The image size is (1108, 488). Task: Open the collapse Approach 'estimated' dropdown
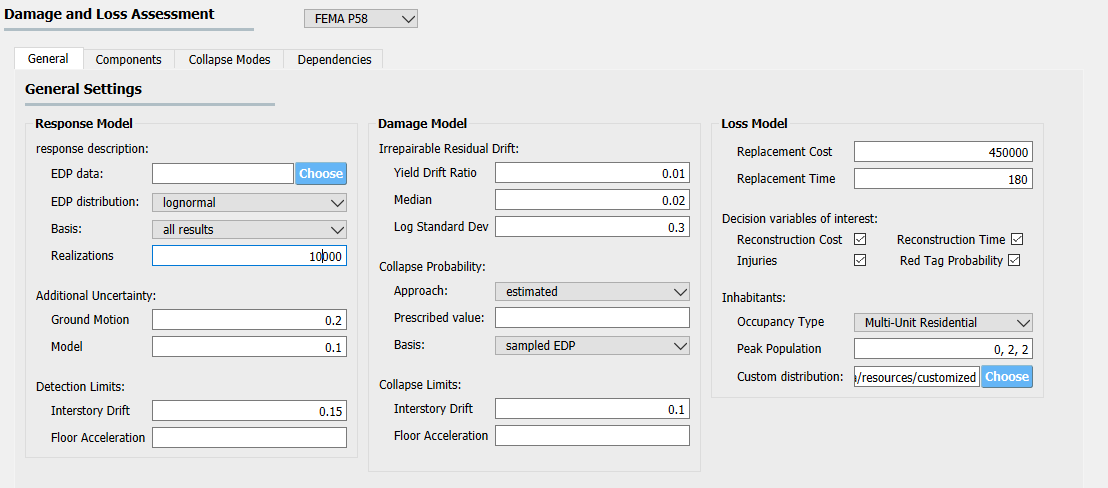tap(592, 291)
